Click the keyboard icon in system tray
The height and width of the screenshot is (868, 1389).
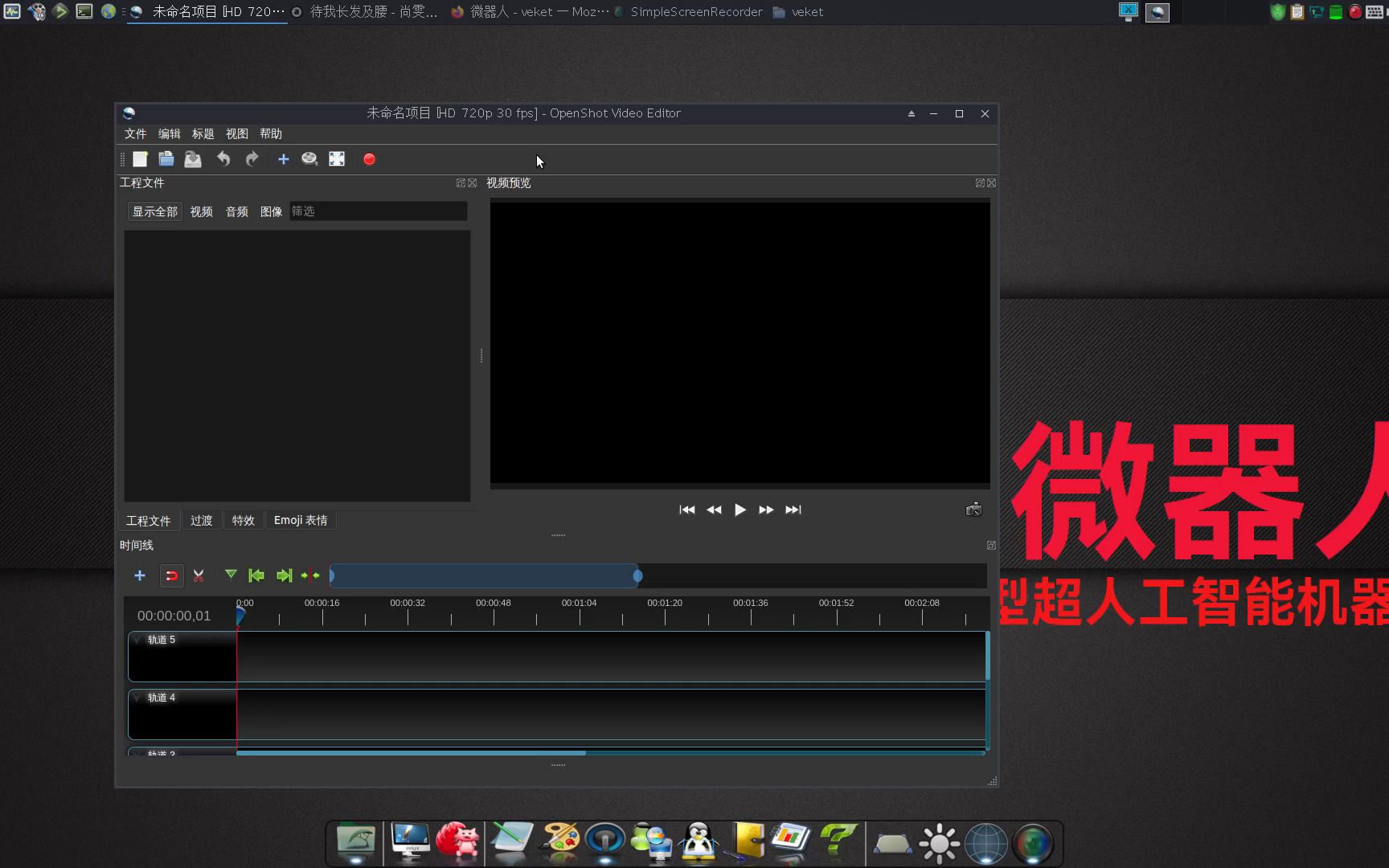tap(1375, 12)
